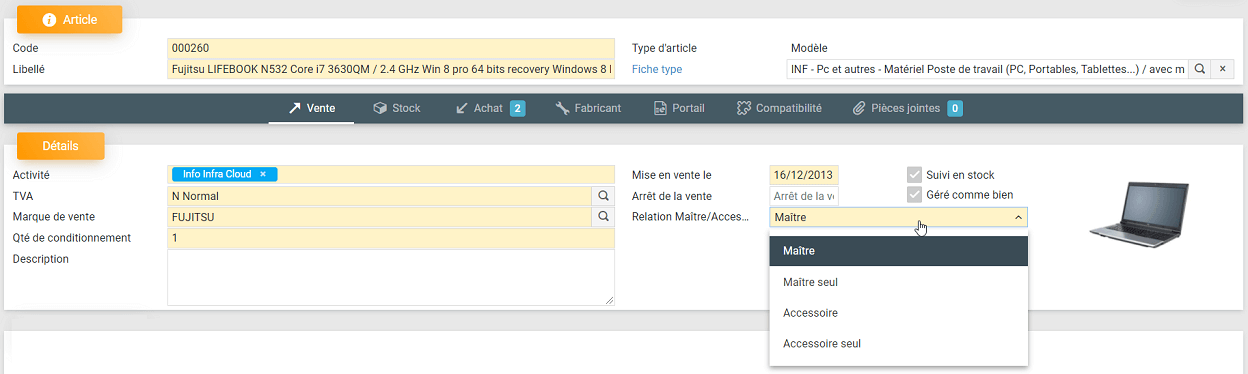Click the Marque de vente field FUJITSU
This screenshot has width=1248, height=374.
380,217
